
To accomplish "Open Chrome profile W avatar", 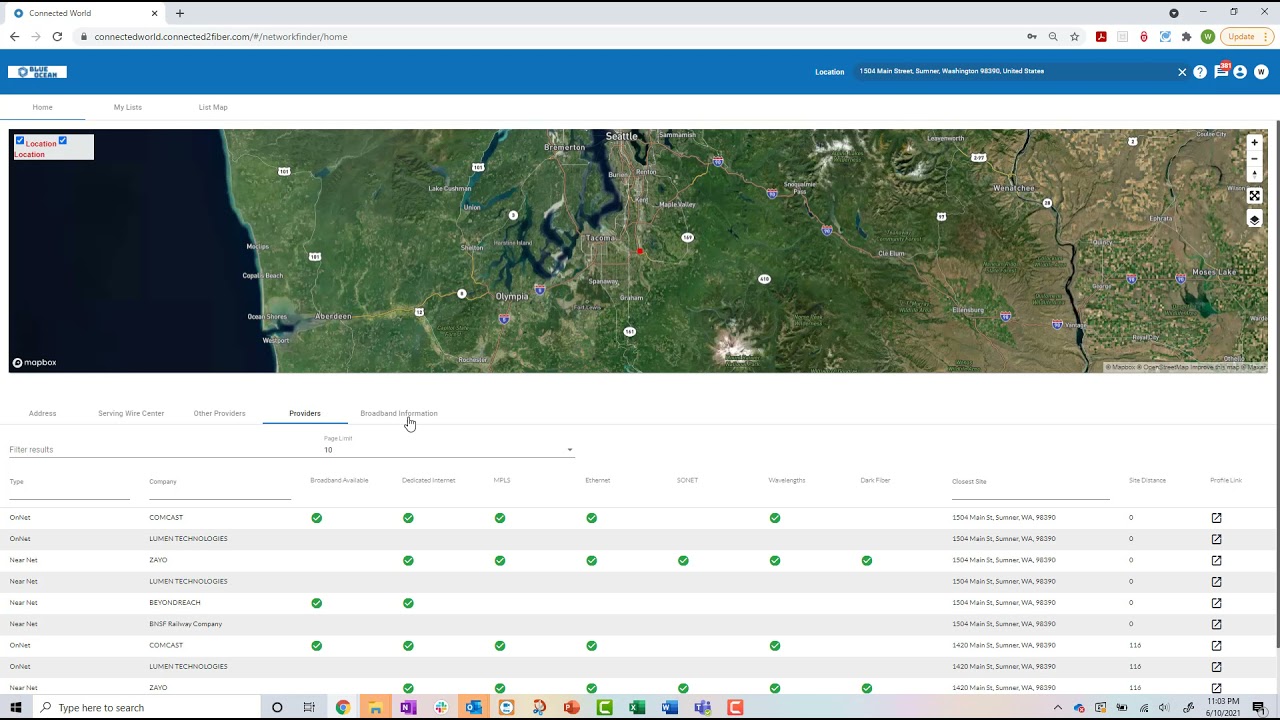I will [x=1208, y=37].
